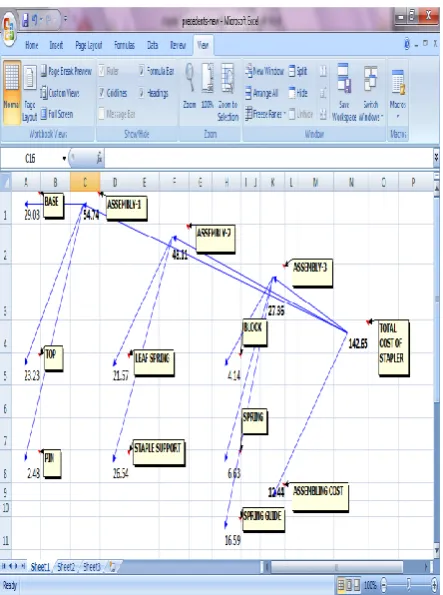443x595 pixels.
Task: Click the Custom Views button
Action: [60, 93]
